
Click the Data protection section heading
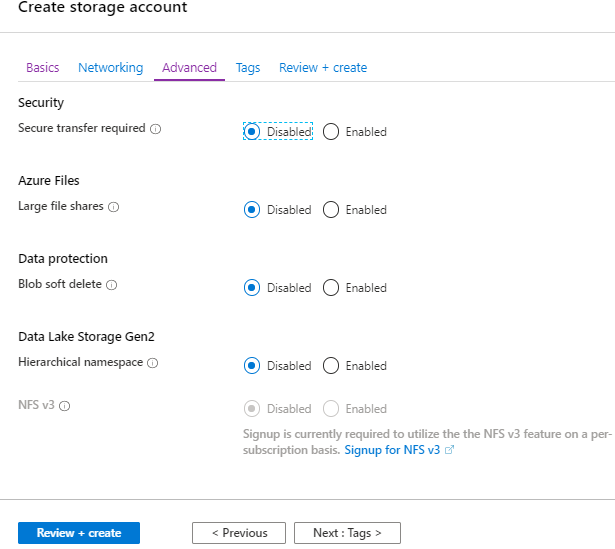point(63,259)
